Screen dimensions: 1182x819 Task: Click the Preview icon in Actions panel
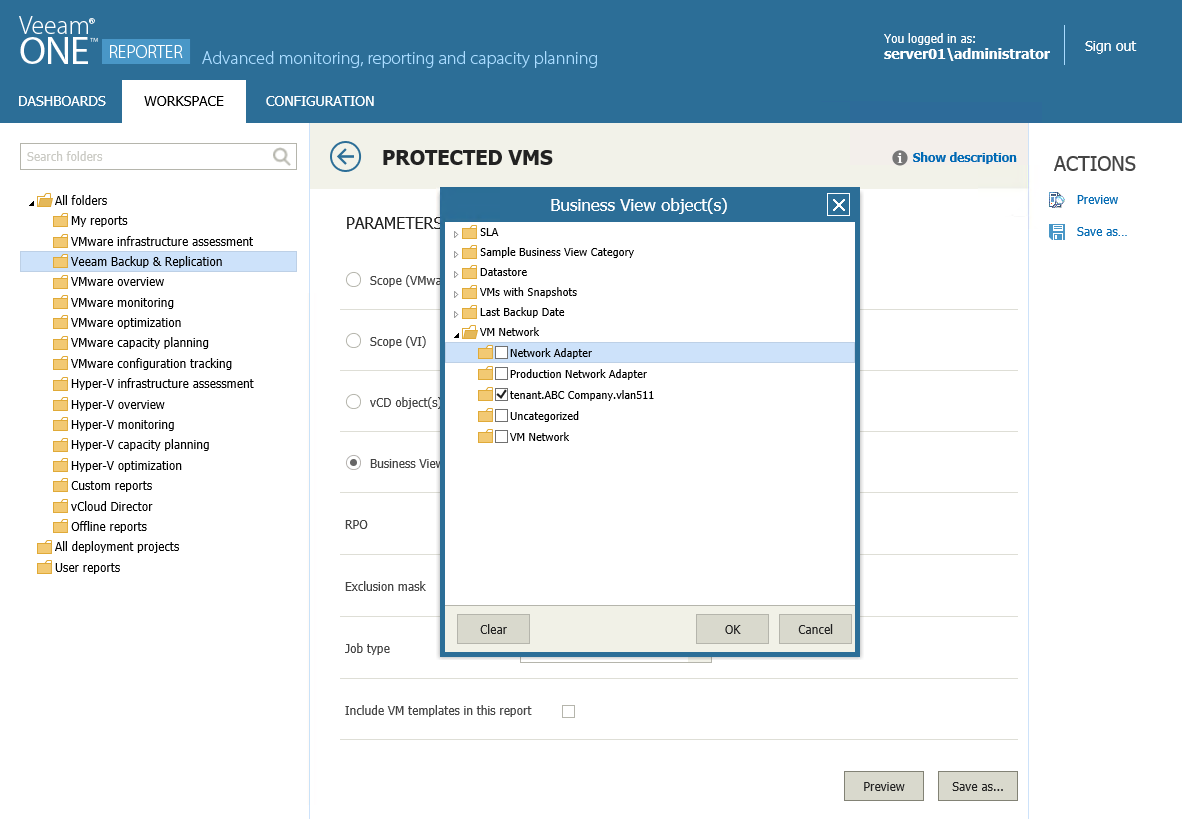coord(1056,200)
